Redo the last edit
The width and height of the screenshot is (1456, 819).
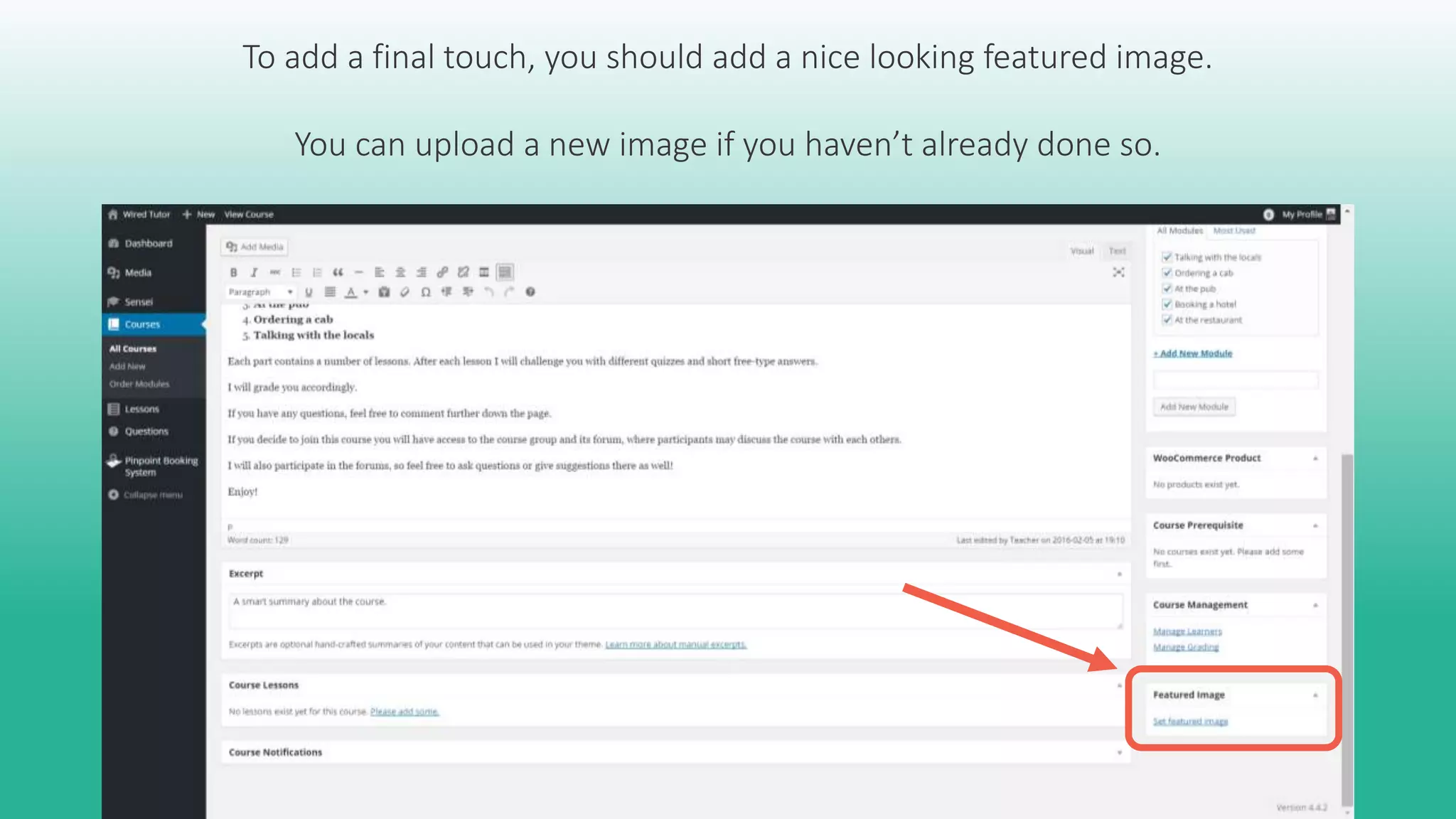point(509,292)
